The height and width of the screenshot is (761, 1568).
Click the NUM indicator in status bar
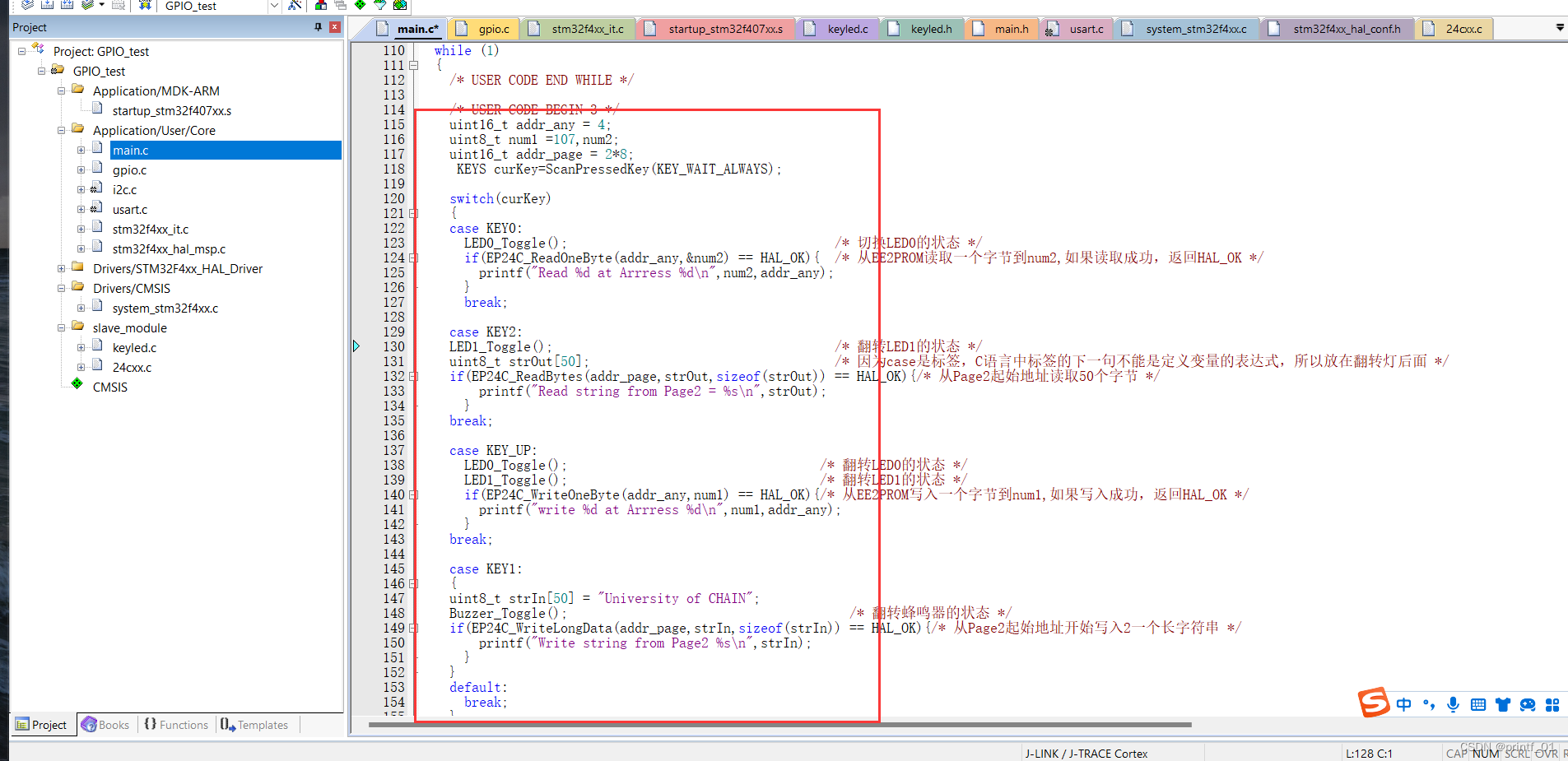point(1486,754)
